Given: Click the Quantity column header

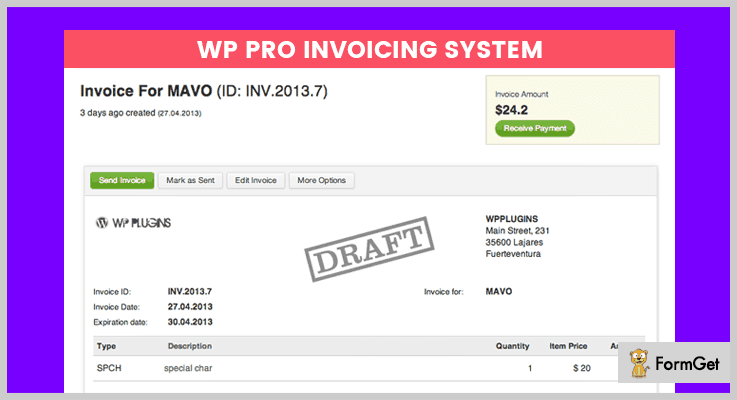Looking at the screenshot, I should [512, 346].
